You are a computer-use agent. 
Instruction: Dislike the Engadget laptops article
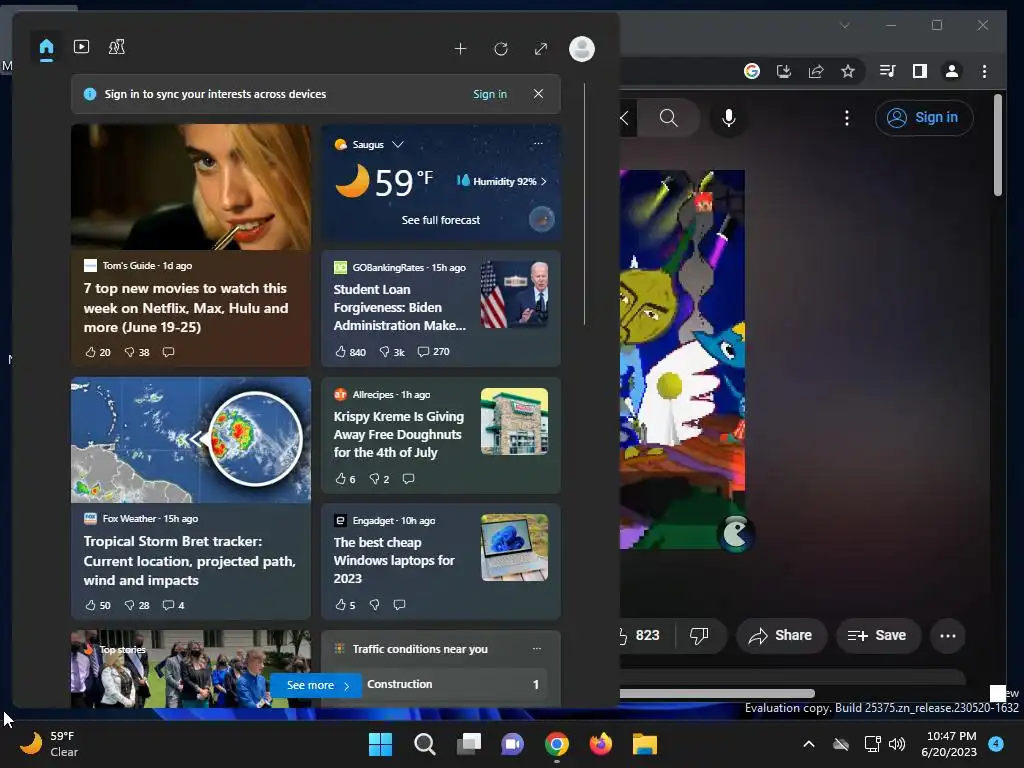point(374,605)
